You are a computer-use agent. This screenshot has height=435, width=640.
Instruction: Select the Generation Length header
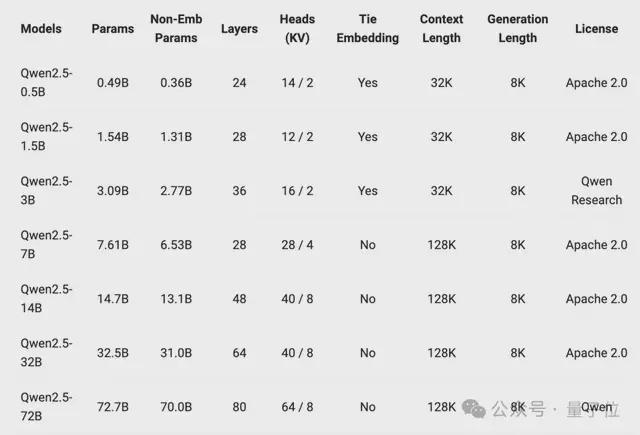[x=518, y=29]
